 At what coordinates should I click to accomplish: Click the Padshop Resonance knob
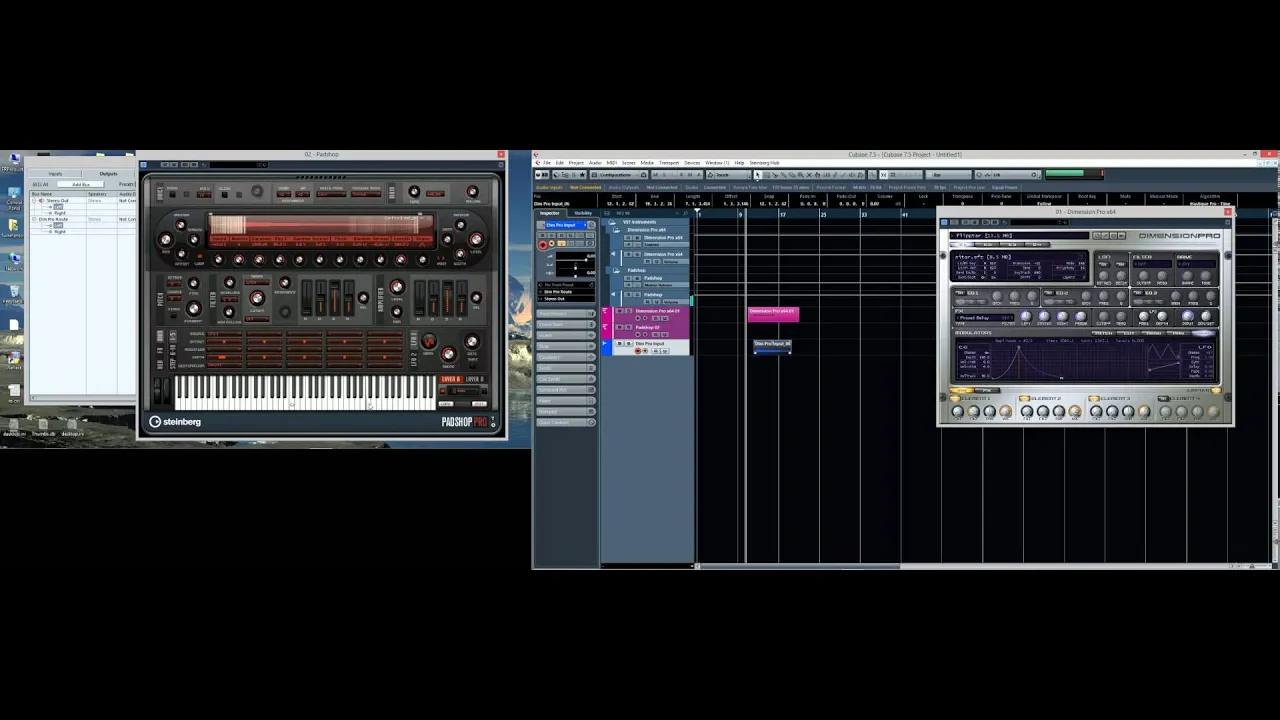coord(284,282)
